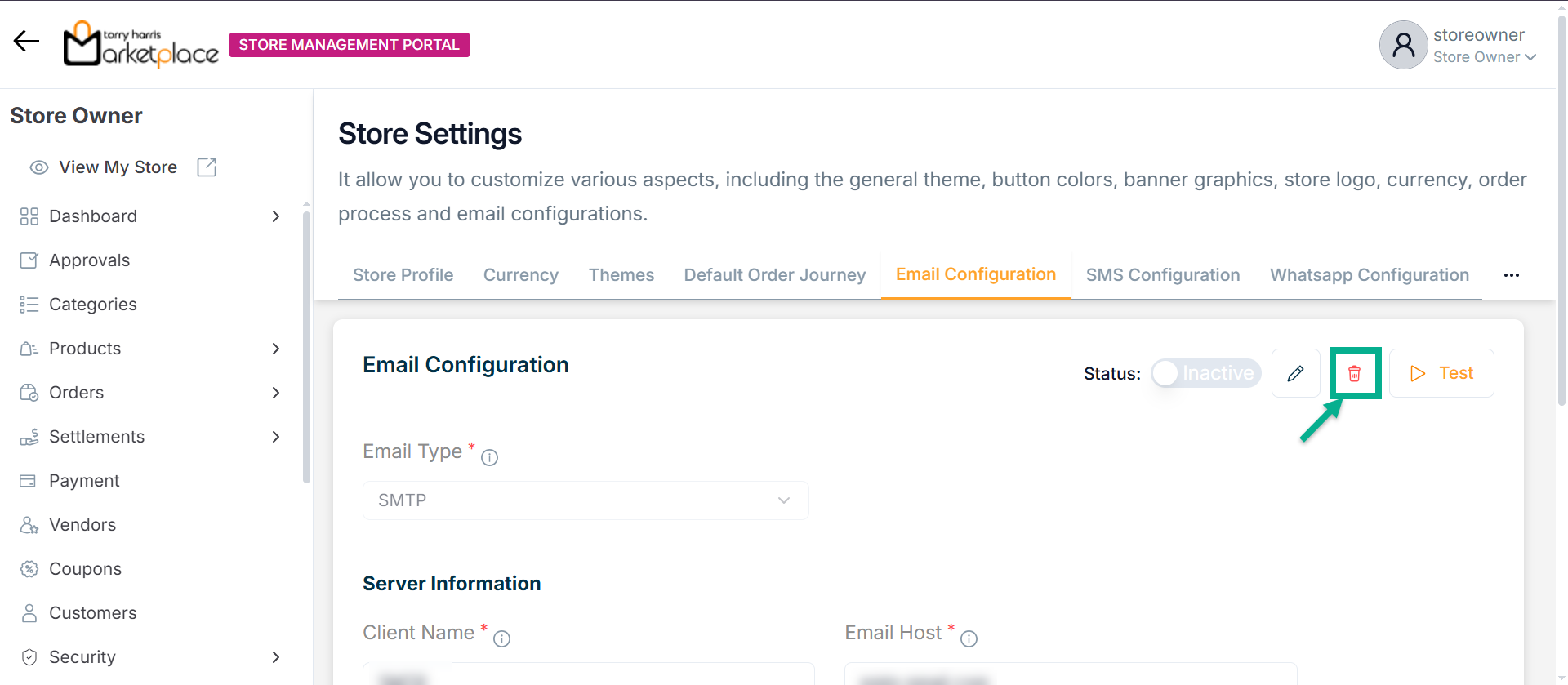This screenshot has height=685, width=1568.
Task: Click the Client Name info icon
Action: click(x=501, y=639)
